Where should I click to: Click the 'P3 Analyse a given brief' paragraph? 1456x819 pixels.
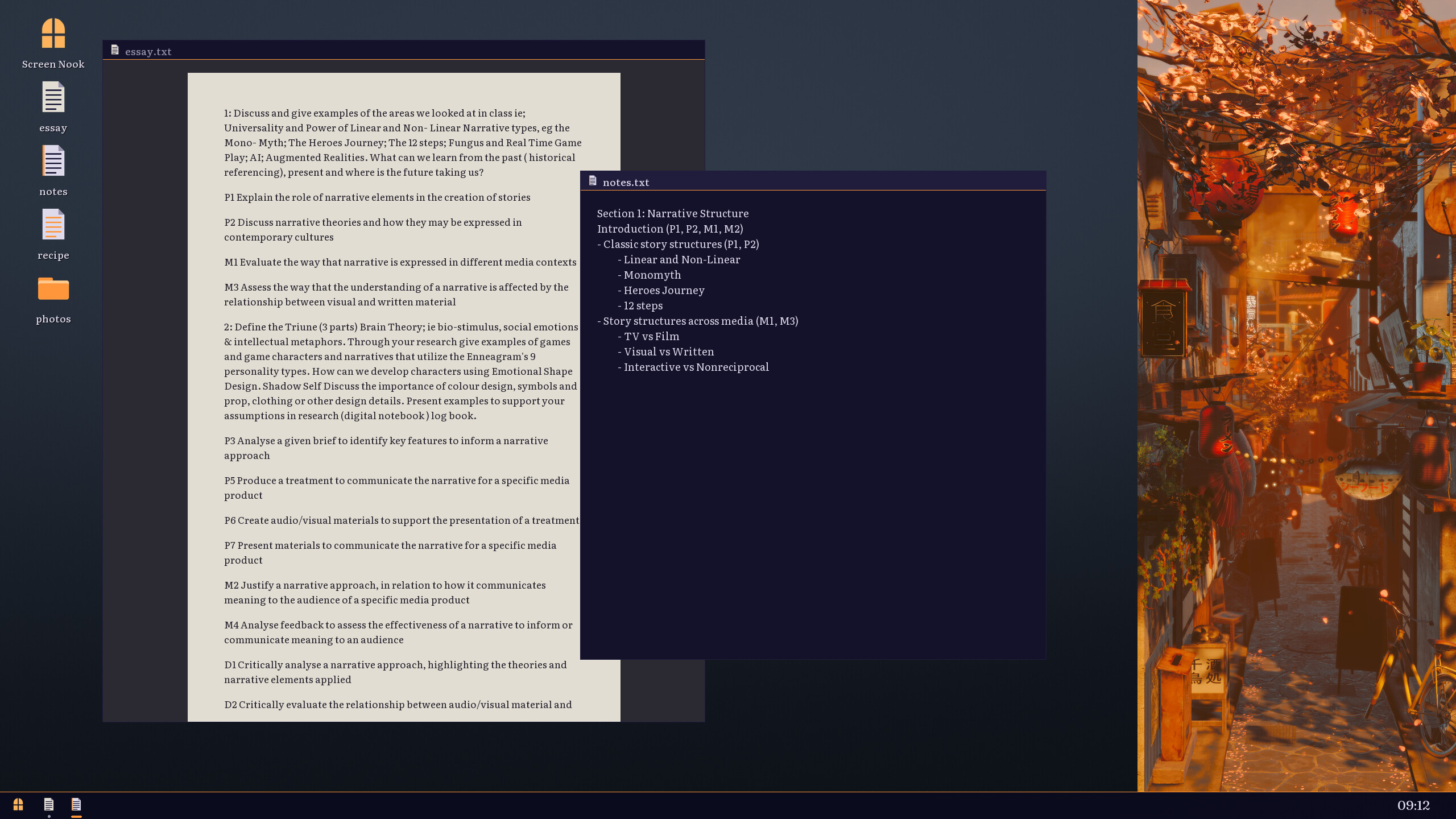[x=386, y=448]
